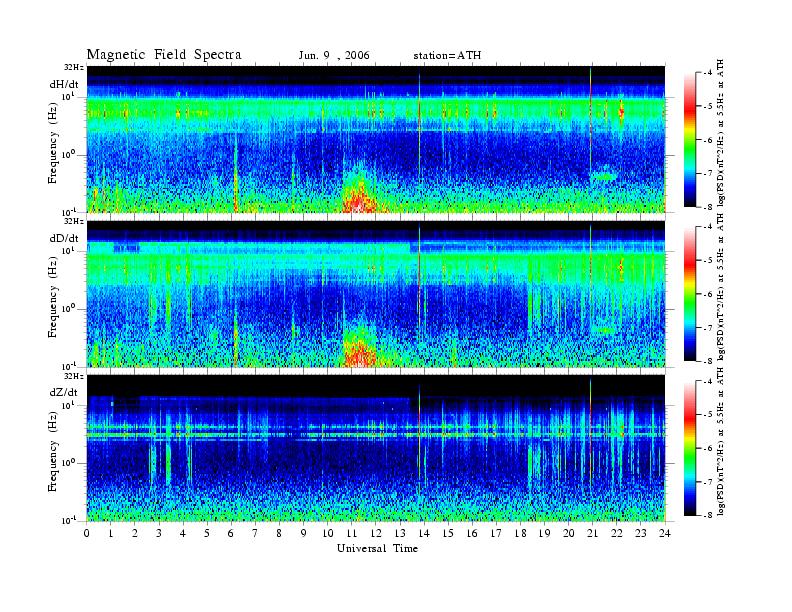Click hour 21 on the Universal Time axis
Viewport: 792px width, 612px height.
(x=592, y=533)
